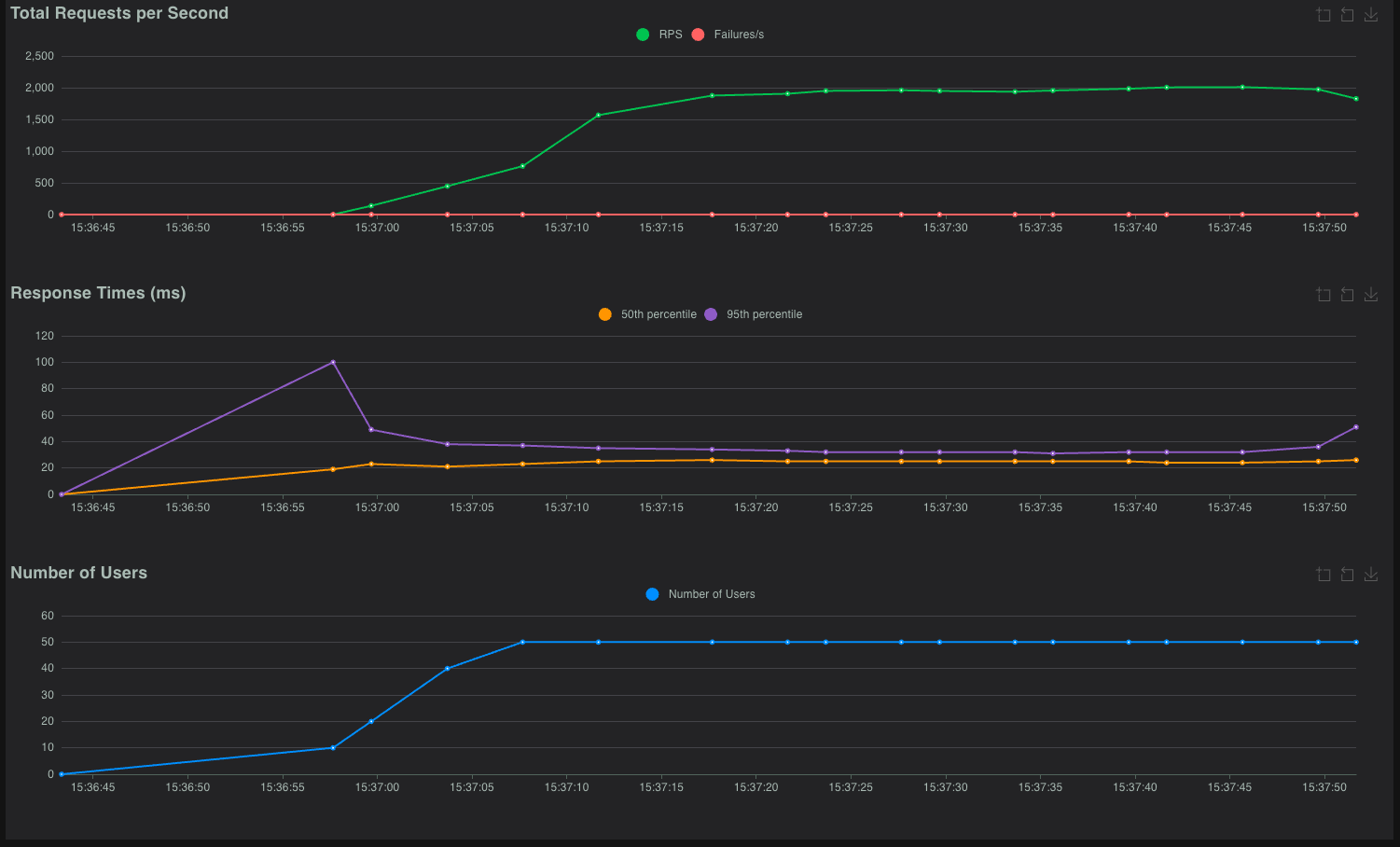Click the last green RPS data point

[1355, 99]
